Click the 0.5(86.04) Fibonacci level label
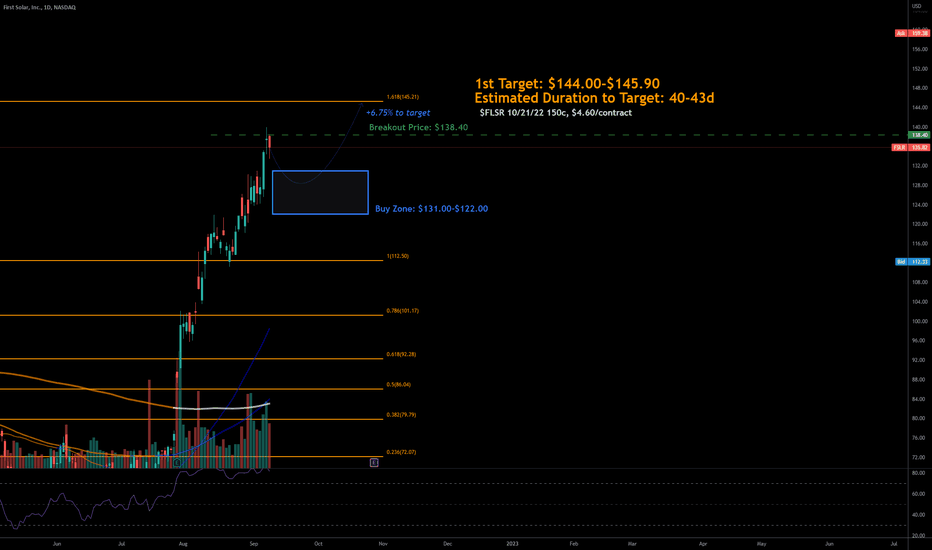This screenshot has height=550, width=932. (398, 385)
